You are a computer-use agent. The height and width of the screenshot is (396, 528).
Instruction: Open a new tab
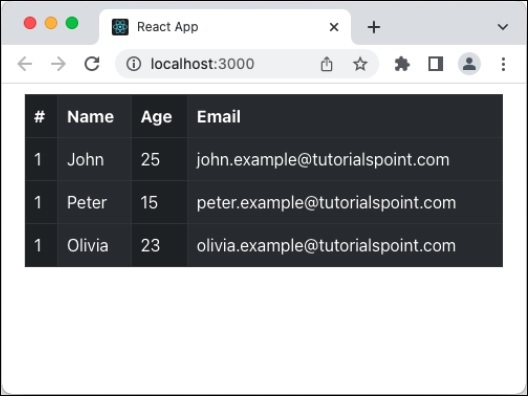click(x=373, y=27)
